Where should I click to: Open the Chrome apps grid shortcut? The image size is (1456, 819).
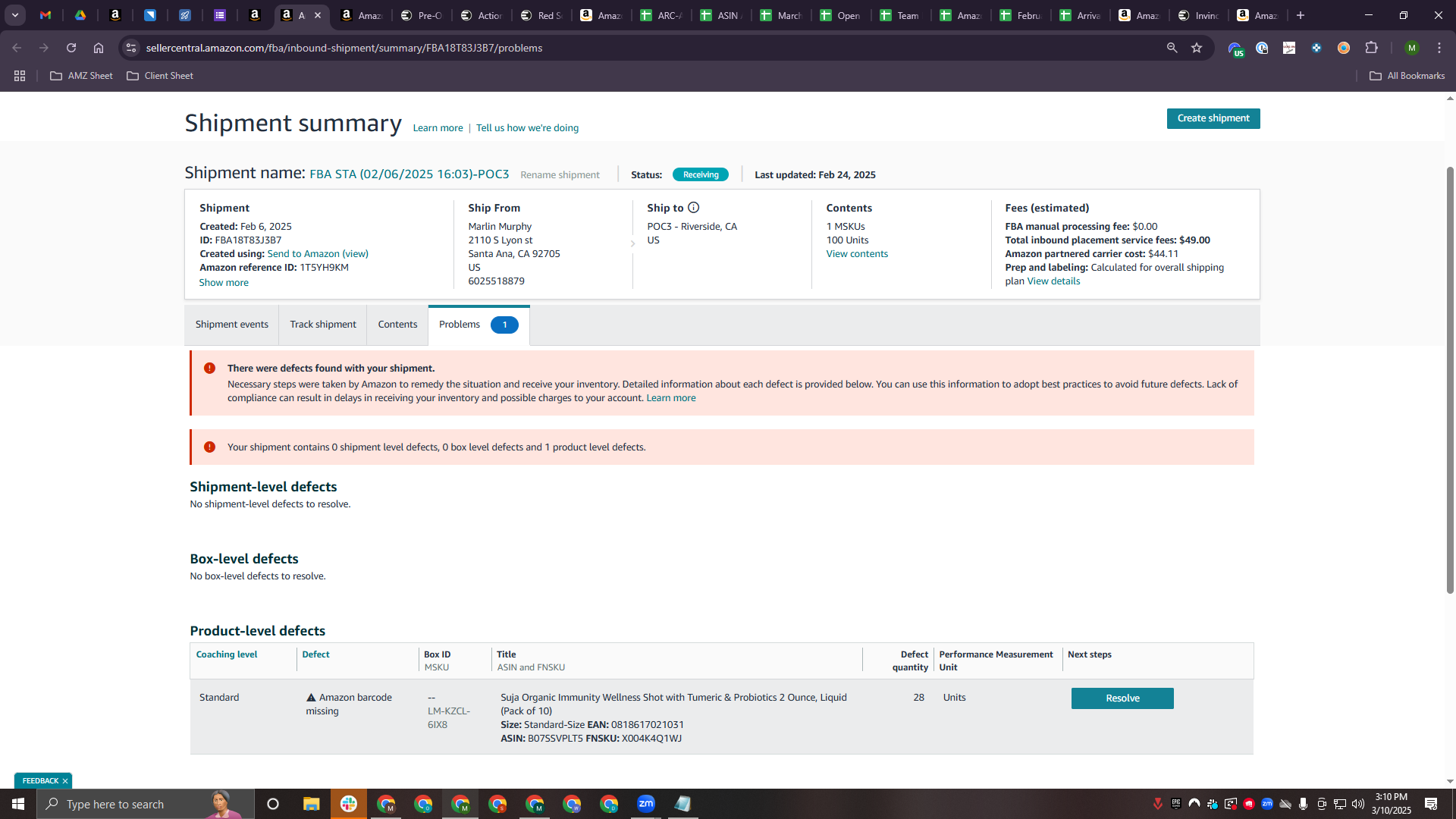20,76
